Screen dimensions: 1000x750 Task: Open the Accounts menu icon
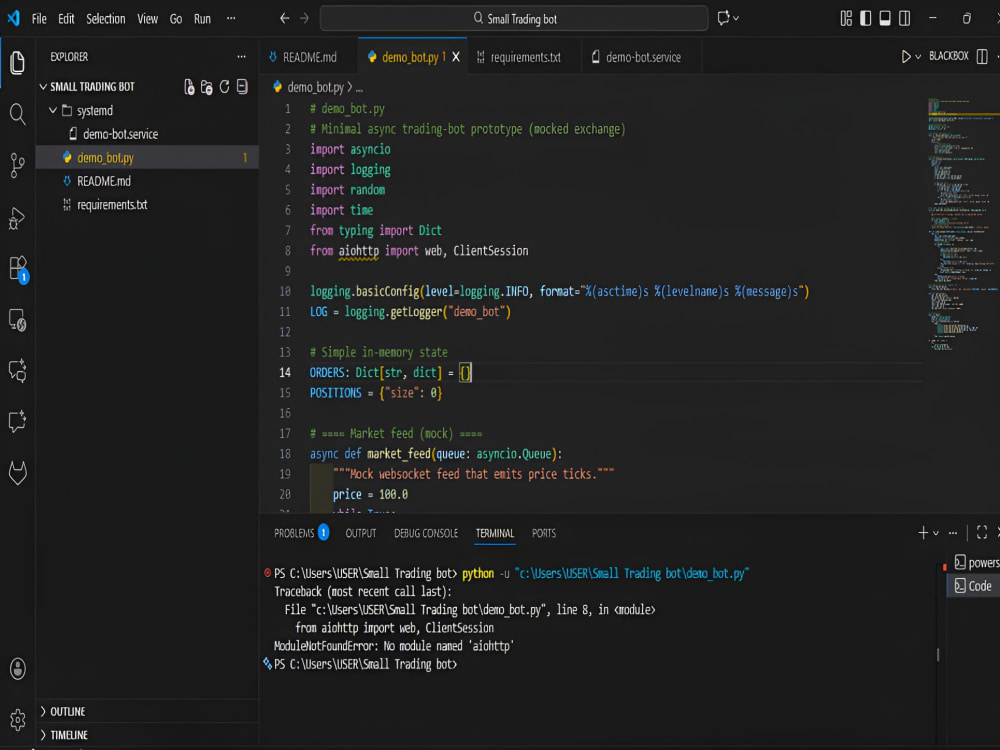[x=17, y=668]
